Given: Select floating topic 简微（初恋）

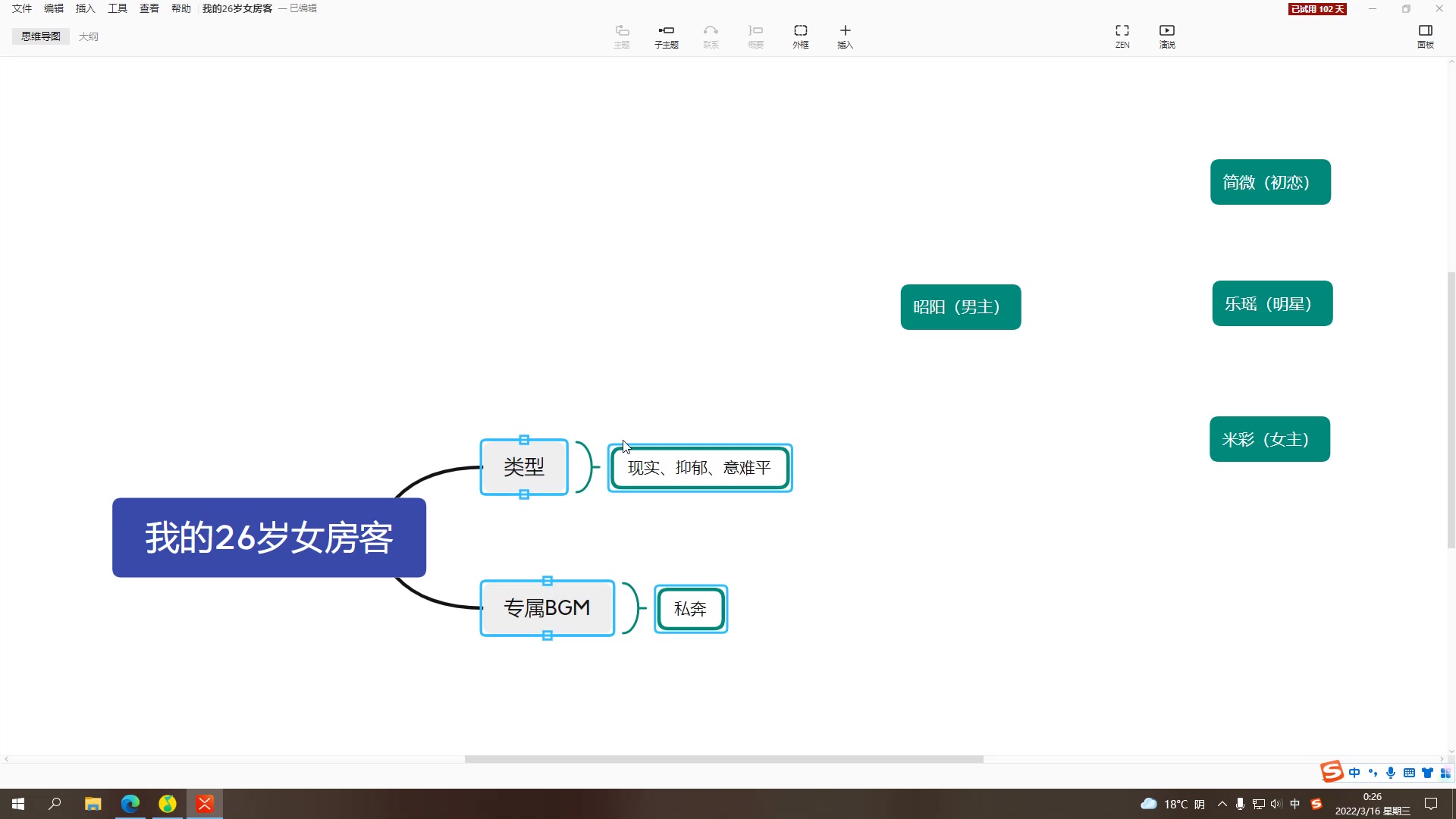Looking at the screenshot, I should point(1270,182).
